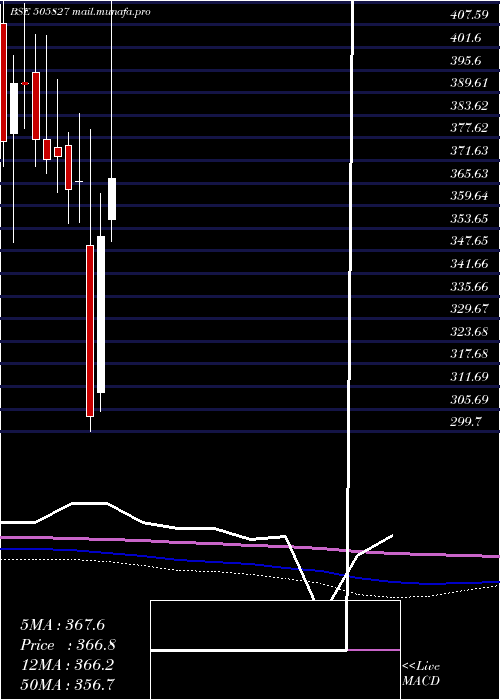Screen dimensions: 500x700
Task: Click the 347.65 price axis label
Action: [x=469, y=241]
